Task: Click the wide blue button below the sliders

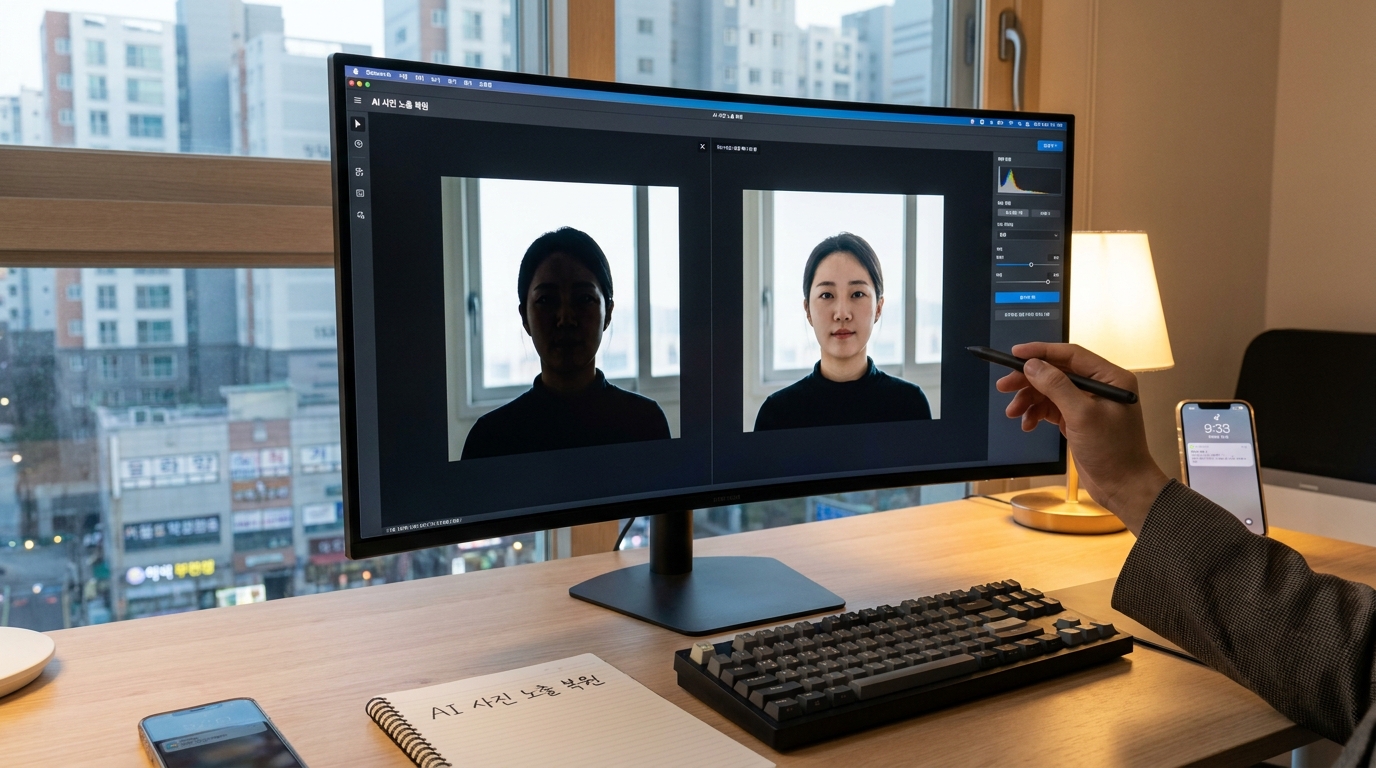Action: click(1027, 297)
